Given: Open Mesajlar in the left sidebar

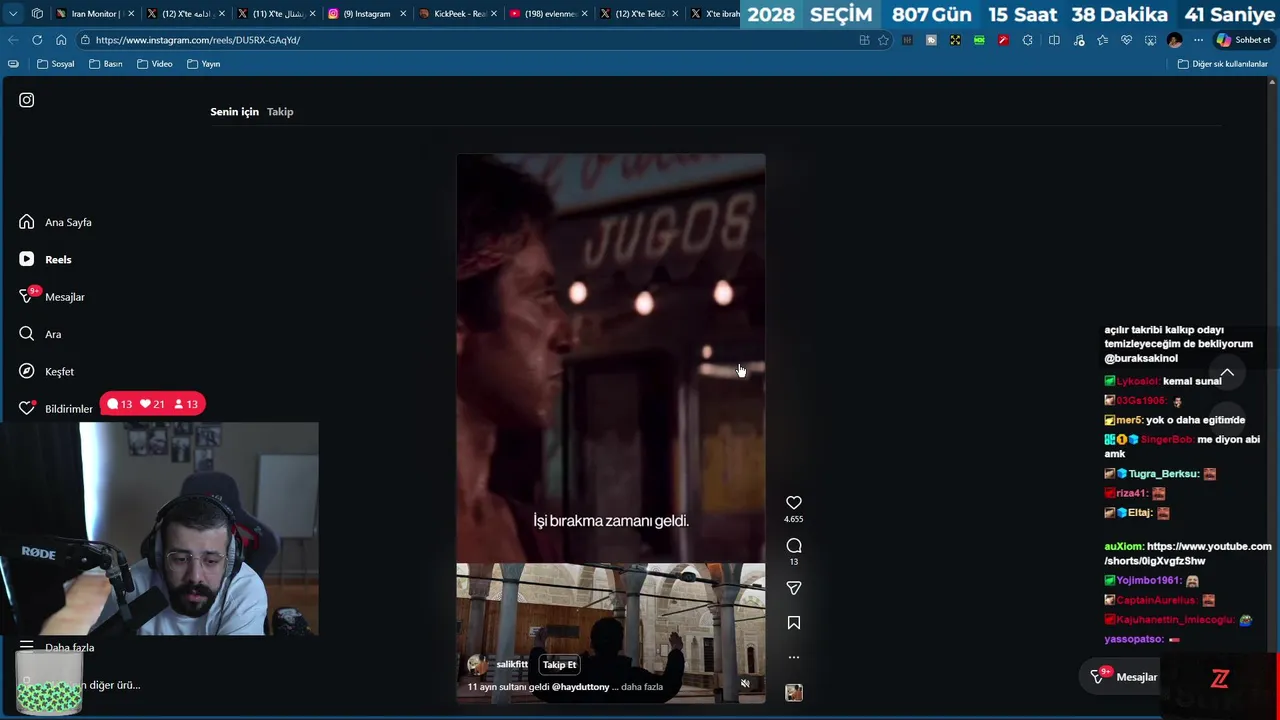Looking at the screenshot, I should pos(52,297).
